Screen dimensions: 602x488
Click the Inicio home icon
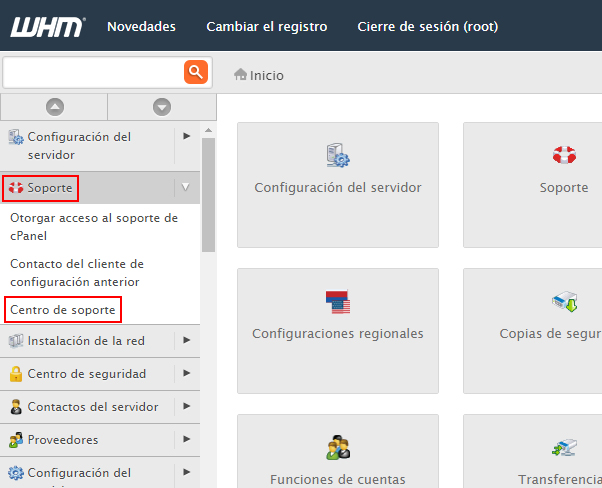pos(240,74)
